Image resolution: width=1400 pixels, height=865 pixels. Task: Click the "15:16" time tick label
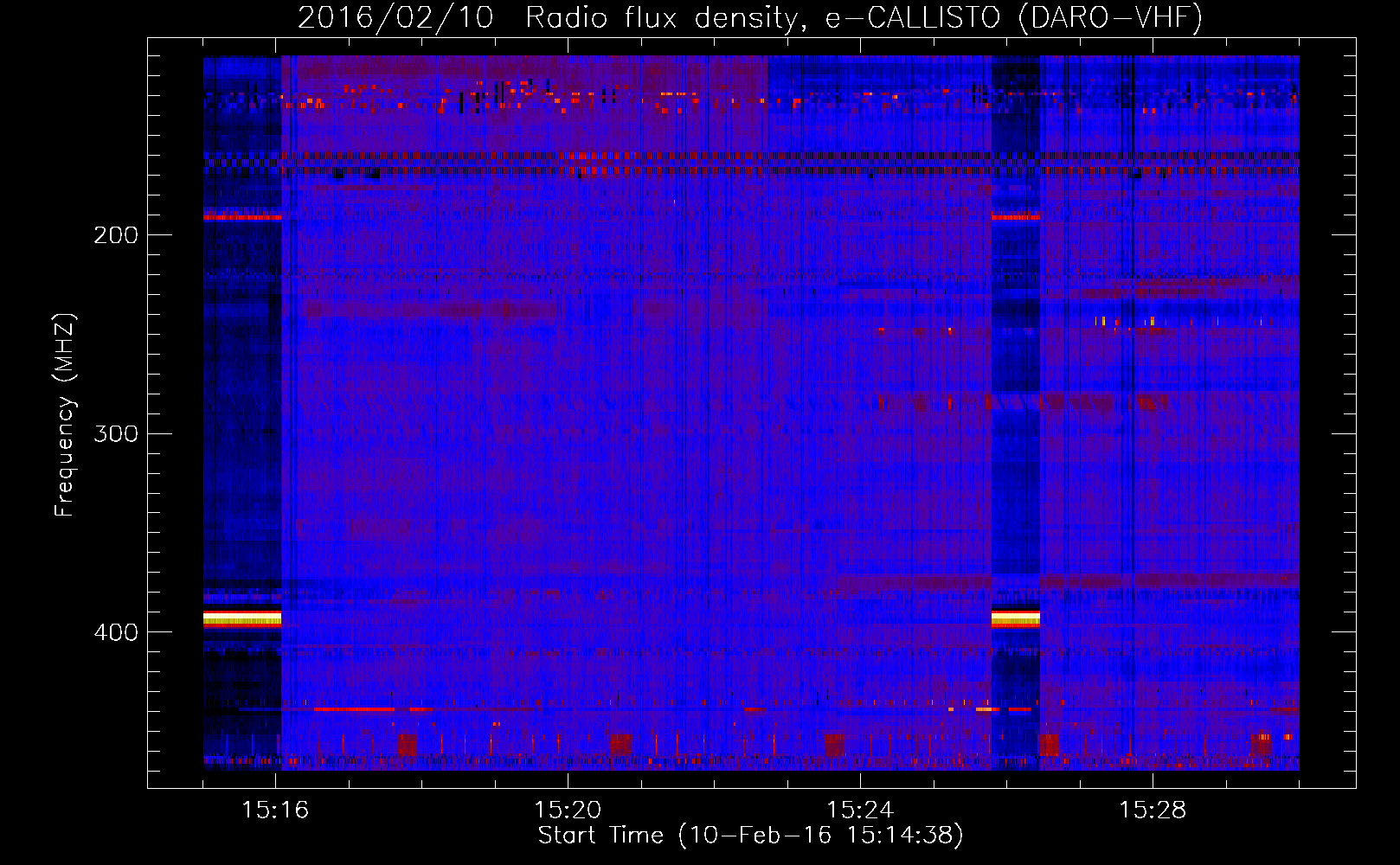(275, 810)
